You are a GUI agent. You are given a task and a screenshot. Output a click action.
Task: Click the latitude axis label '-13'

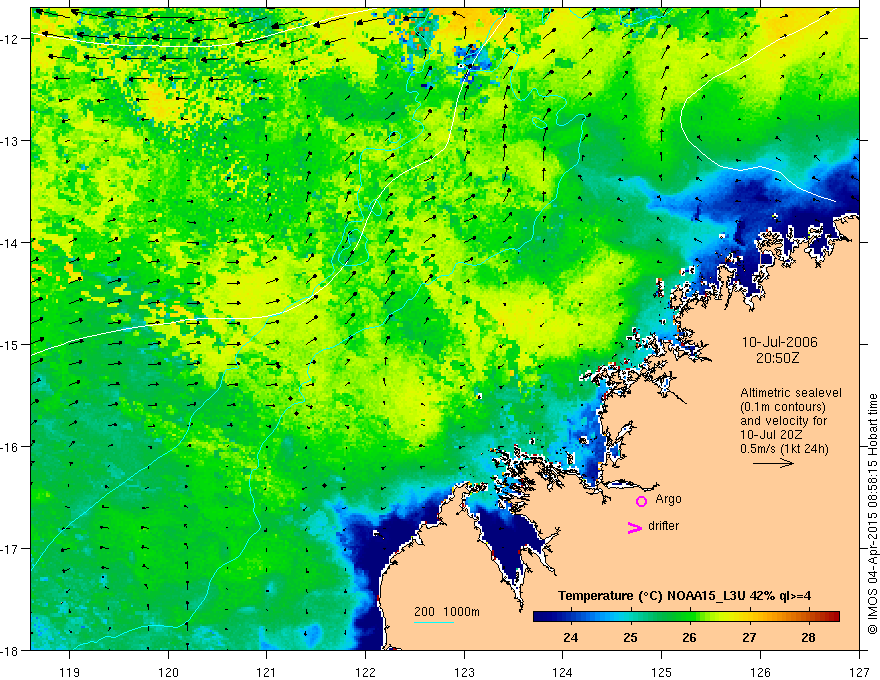pos(10,141)
